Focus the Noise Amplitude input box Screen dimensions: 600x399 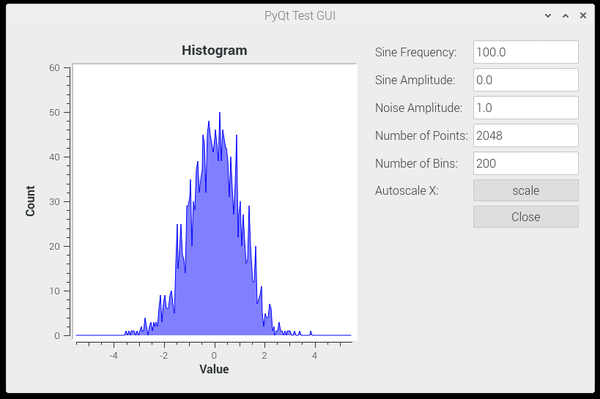point(526,108)
